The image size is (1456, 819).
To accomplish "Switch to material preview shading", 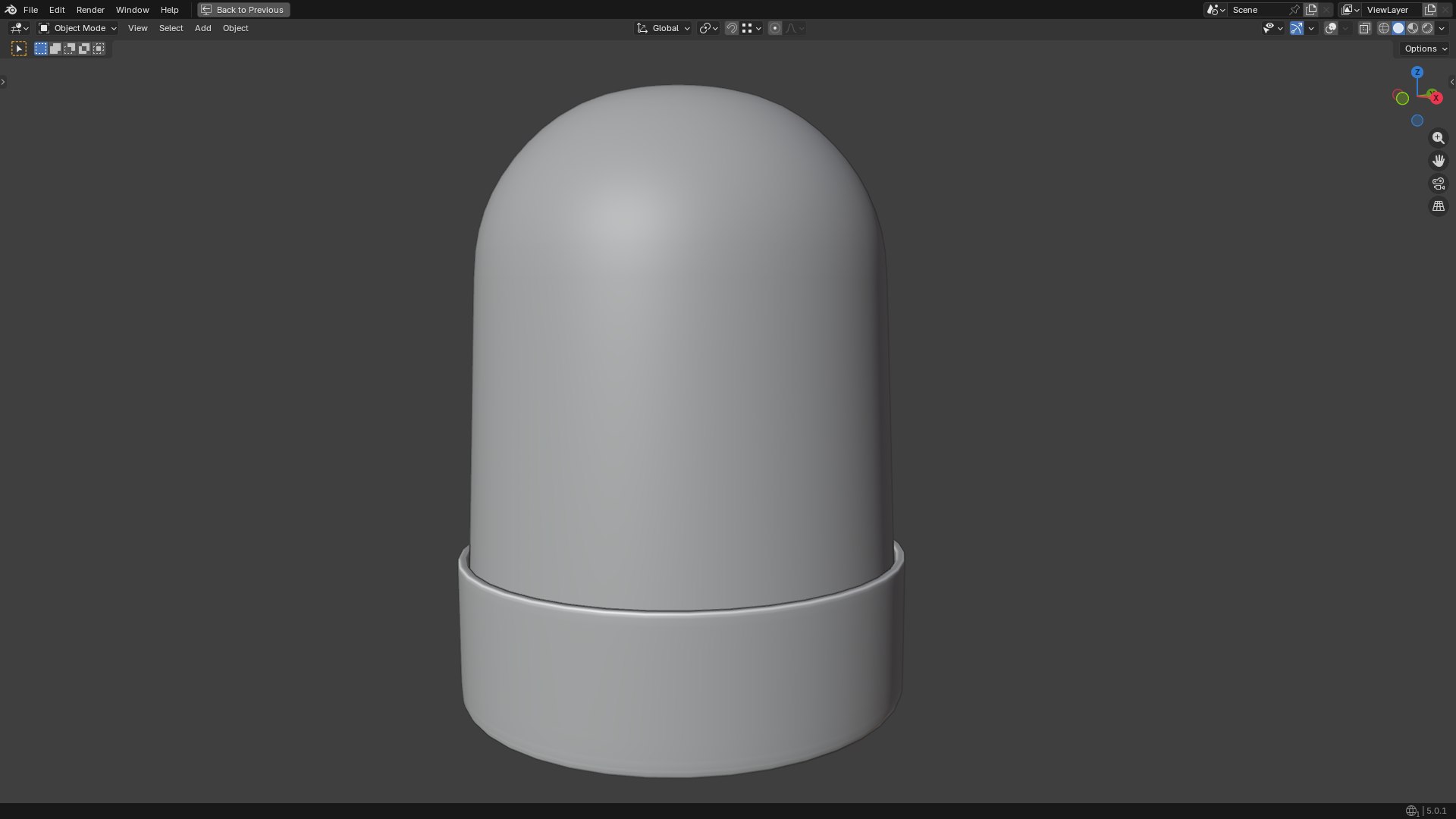I will (x=1413, y=28).
